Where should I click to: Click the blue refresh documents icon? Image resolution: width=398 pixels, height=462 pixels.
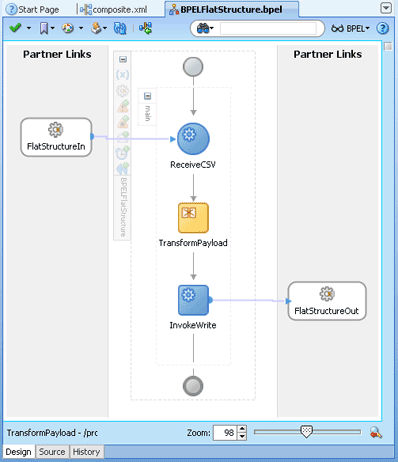tap(120, 28)
